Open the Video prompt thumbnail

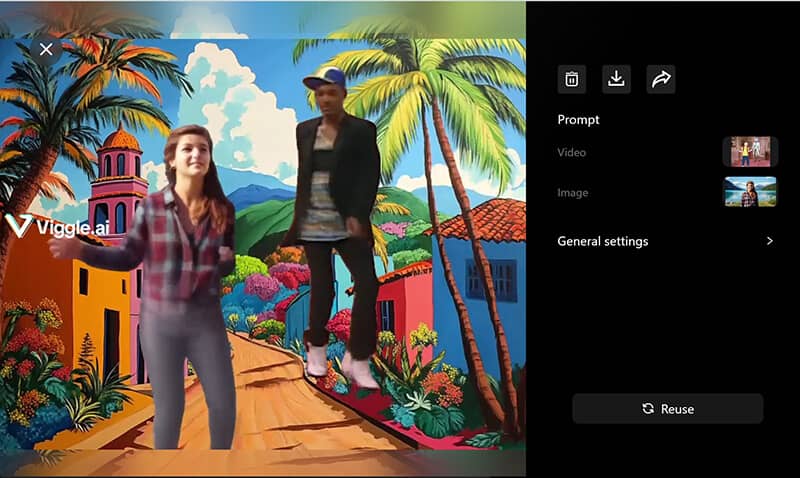pyautogui.click(x=749, y=152)
